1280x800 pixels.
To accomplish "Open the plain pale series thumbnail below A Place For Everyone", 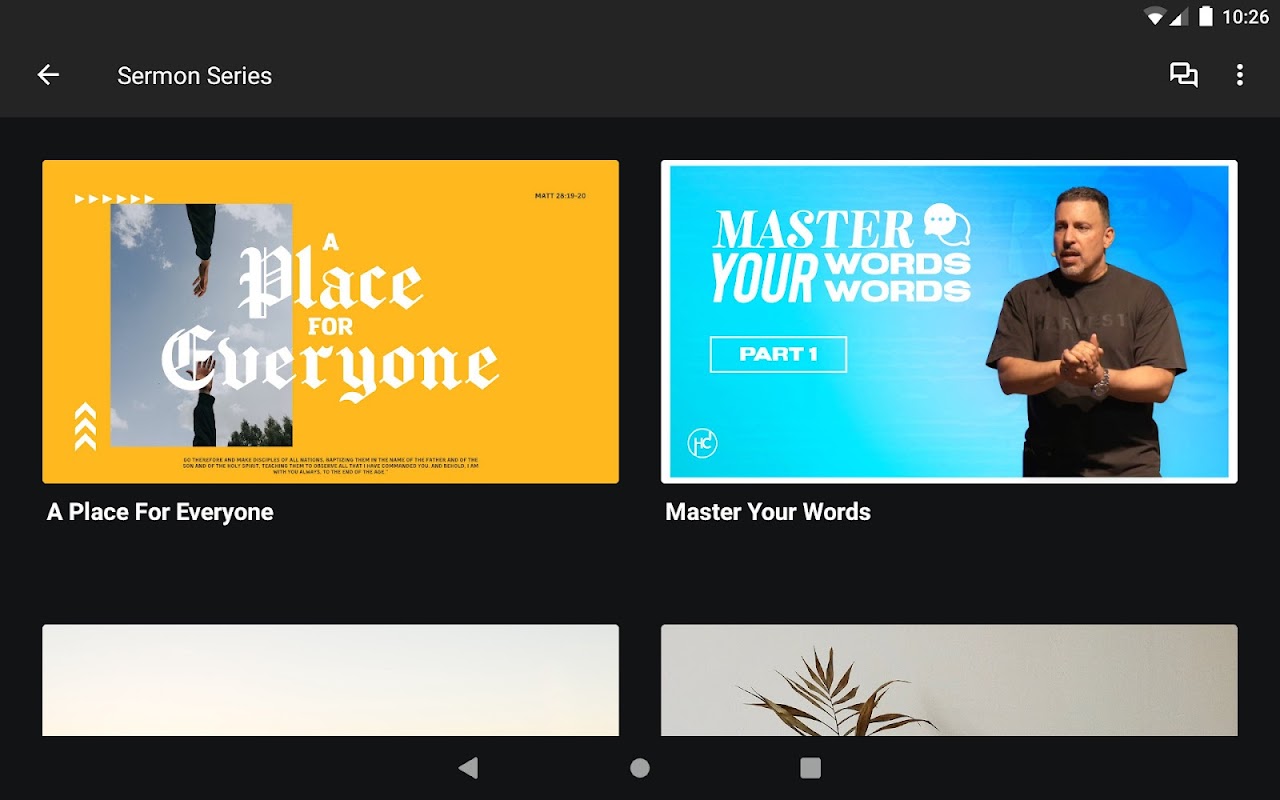I will click(x=330, y=680).
